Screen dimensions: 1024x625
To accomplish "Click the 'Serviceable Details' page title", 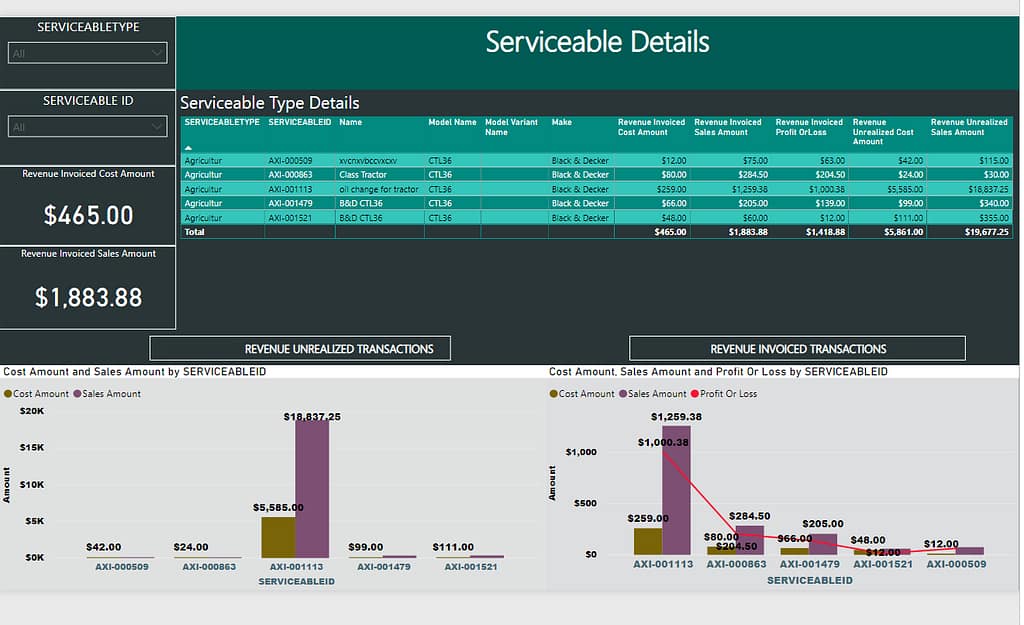I will click(597, 42).
